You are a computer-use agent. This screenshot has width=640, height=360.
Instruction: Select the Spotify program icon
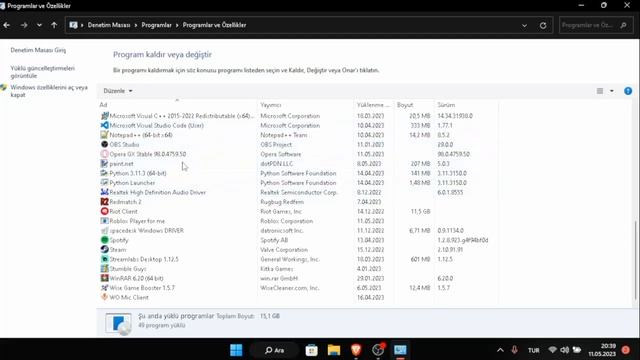pos(104,240)
